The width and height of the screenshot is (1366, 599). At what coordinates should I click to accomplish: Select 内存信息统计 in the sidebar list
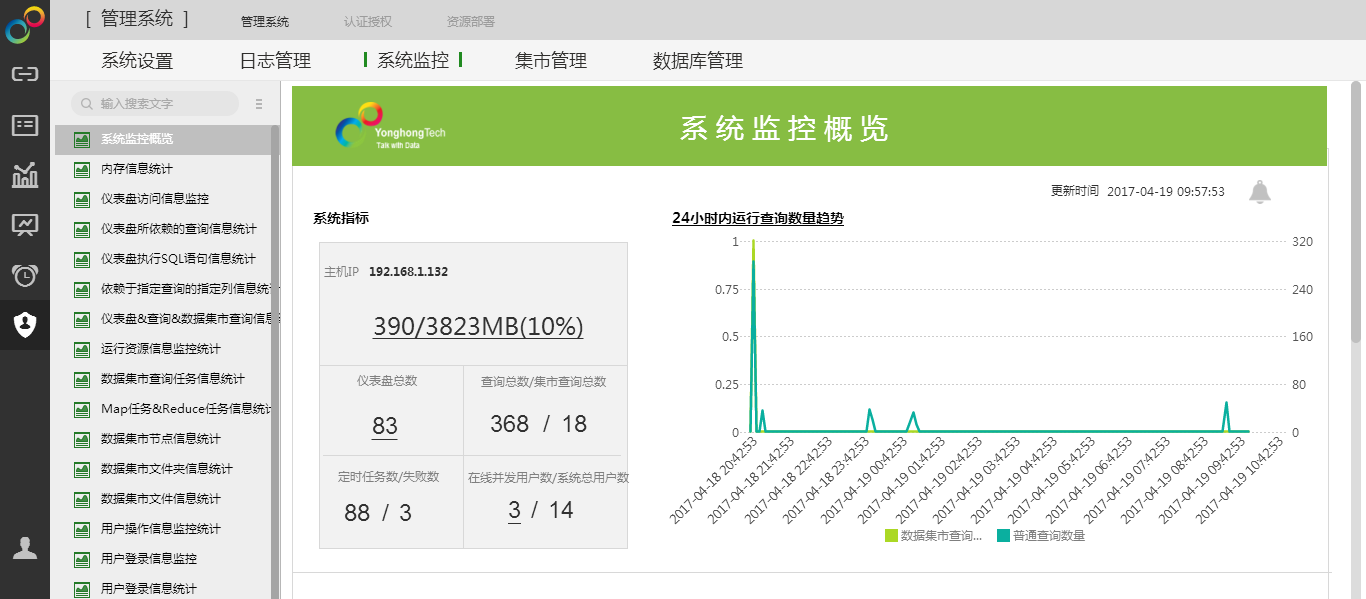point(137,169)
